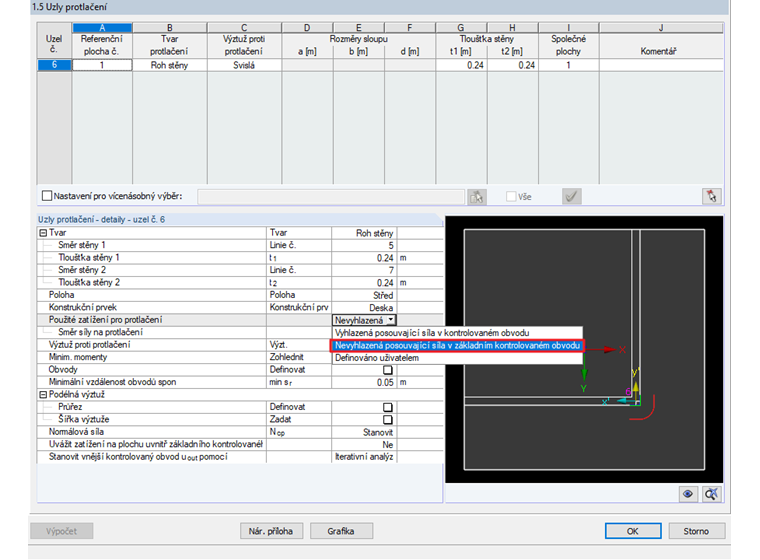Click min sr value 0.05

pos(364,383)
